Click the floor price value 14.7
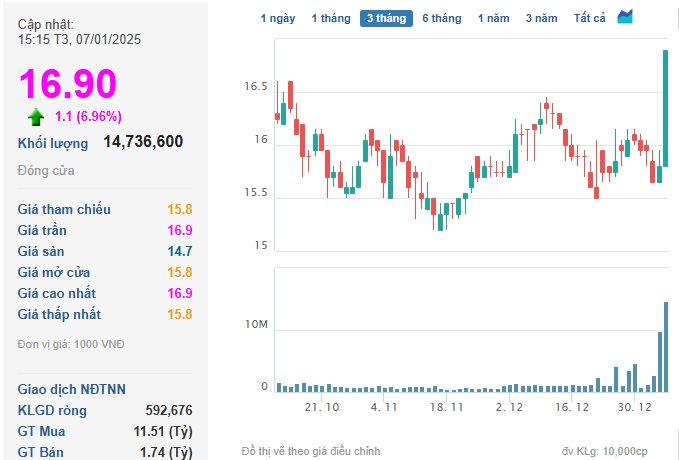 [180, 251]
